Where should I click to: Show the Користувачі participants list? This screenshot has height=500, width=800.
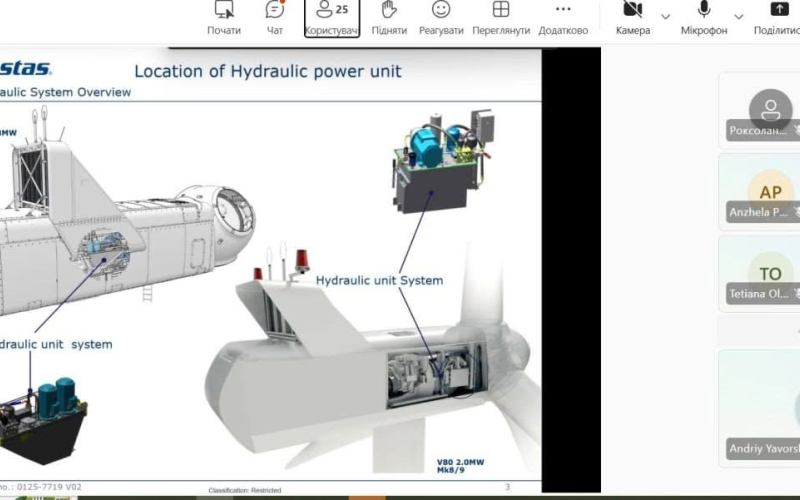click(x=332, y=18)
